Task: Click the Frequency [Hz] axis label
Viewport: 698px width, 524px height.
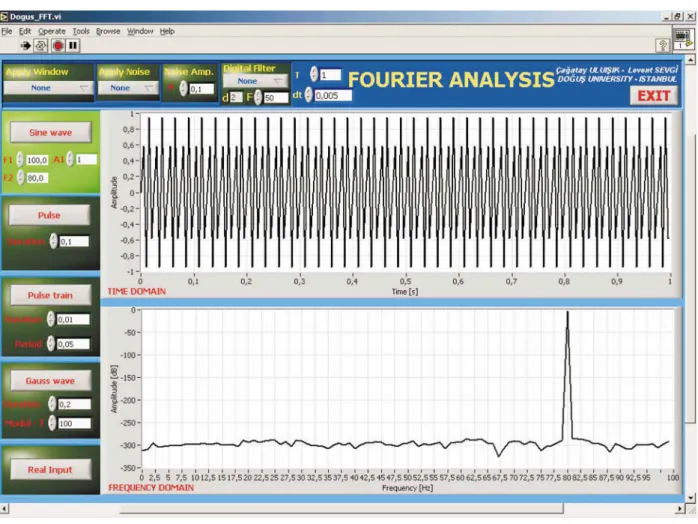Action: (407, 488)
